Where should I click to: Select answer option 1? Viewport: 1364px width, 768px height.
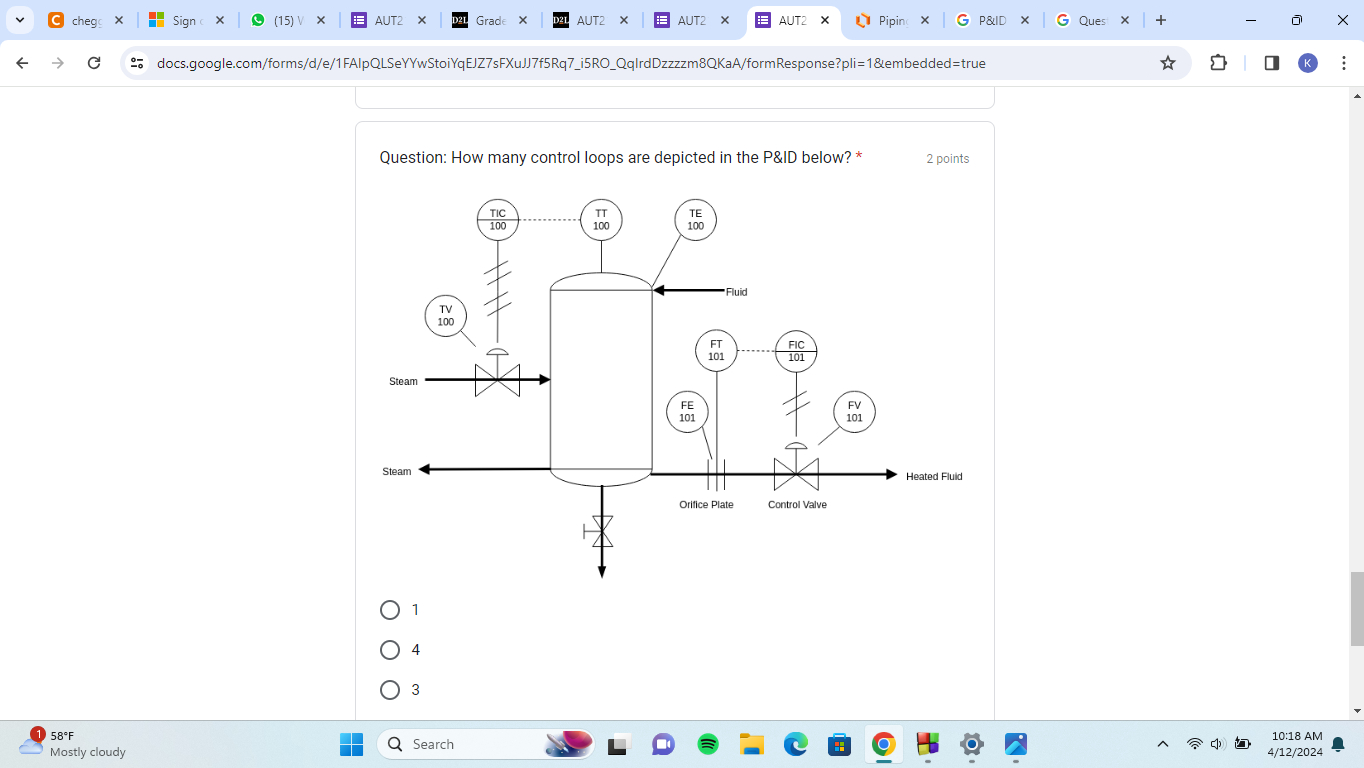(x=390, y=609)
